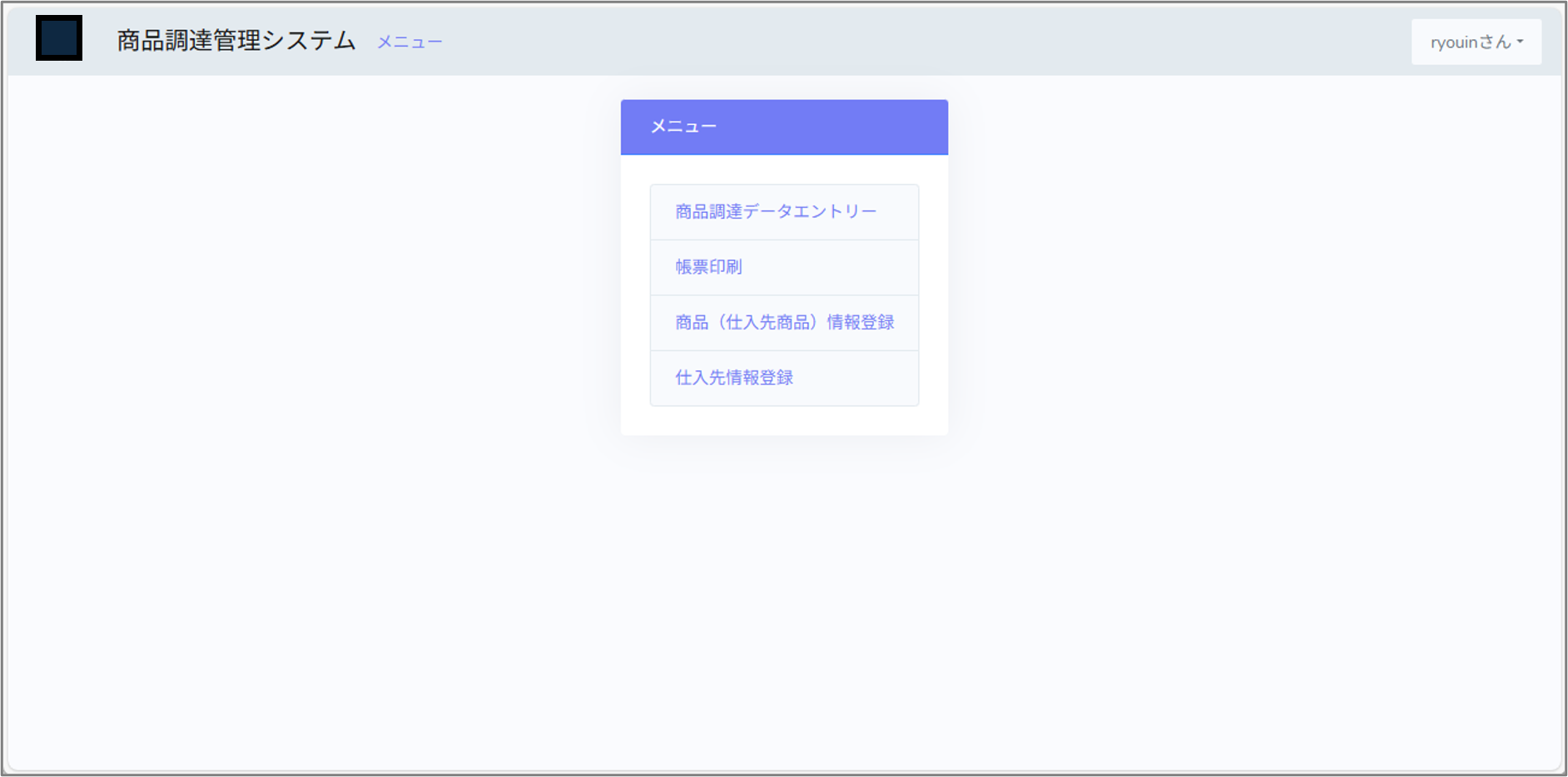Click the ryouin username text
Screen dimensions: 1568x777
(1453, 42)
